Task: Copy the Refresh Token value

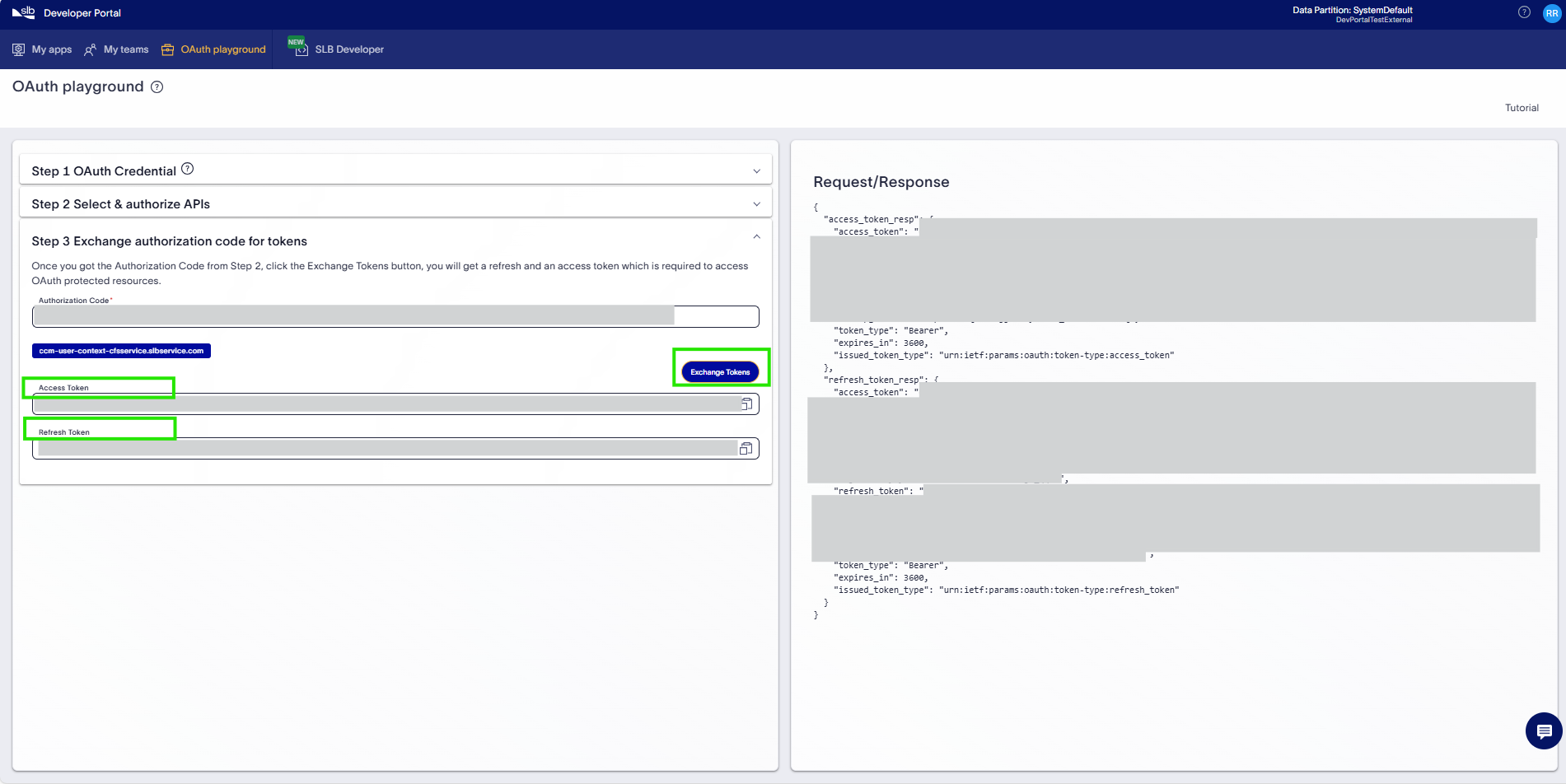Action: point(746,449)
